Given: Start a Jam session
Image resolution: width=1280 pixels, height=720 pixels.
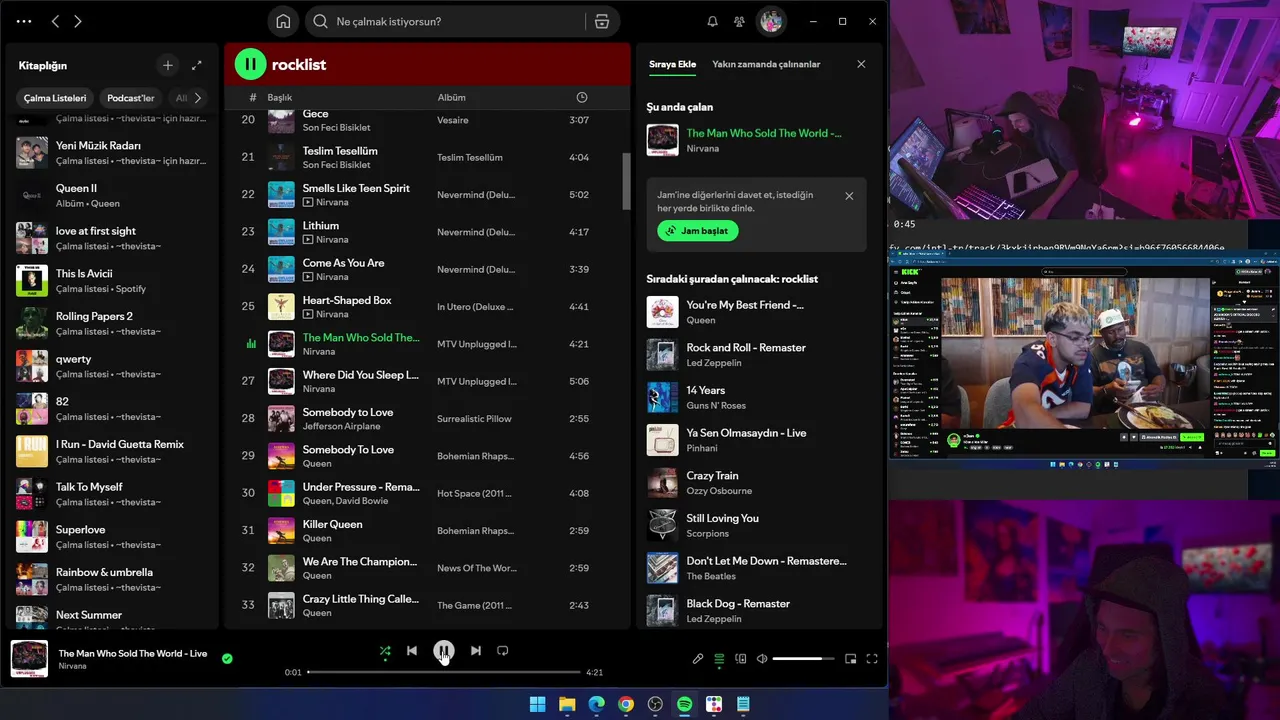Looking at the screenshot, I should [x=697, y=231].
